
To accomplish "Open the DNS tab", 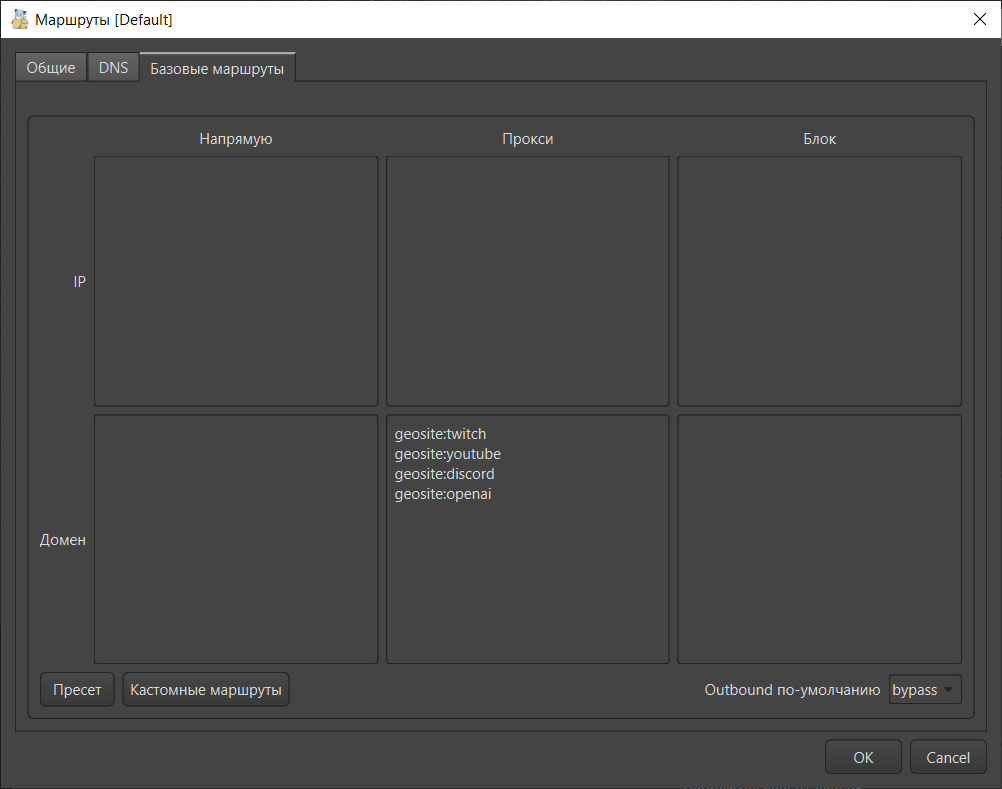I will point(113,68).
